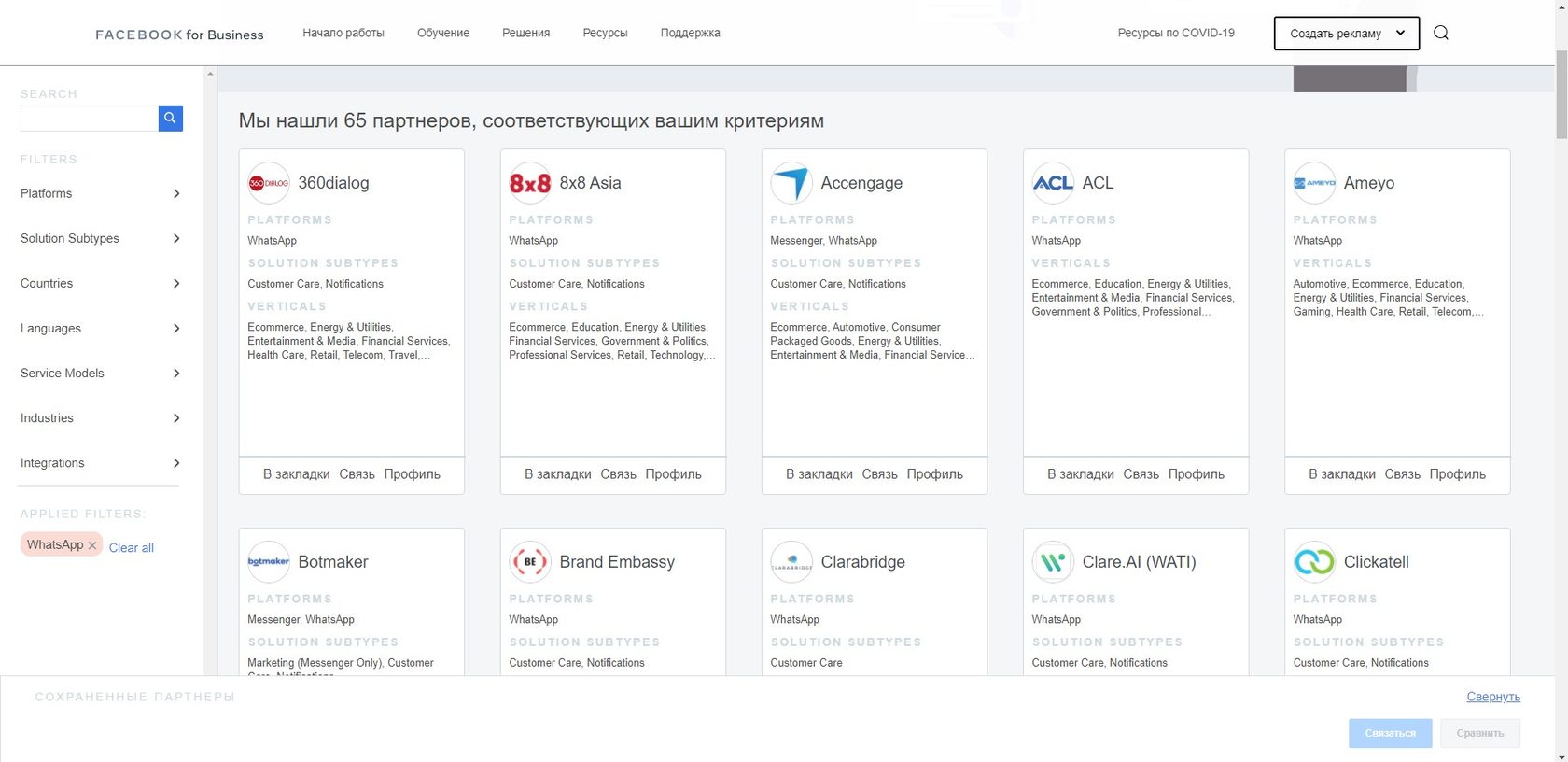Image resolution: width=1568 pixels, height=762 pixels.
Task: Click the Facebook for Business logo
Action: pyautogui.click(x=179, y=35)
